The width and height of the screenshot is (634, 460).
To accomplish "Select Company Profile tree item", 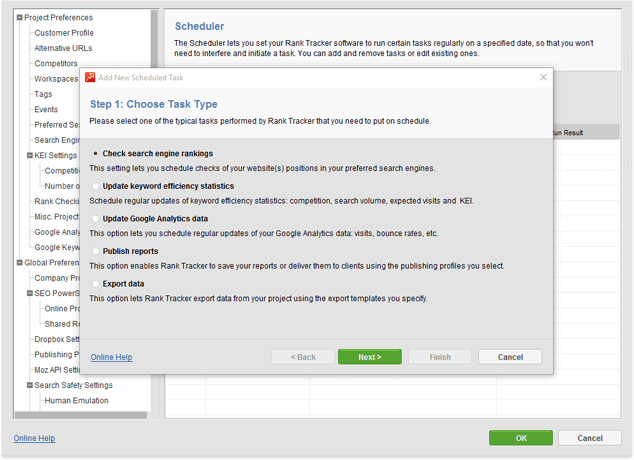I will tap(57, 278).
